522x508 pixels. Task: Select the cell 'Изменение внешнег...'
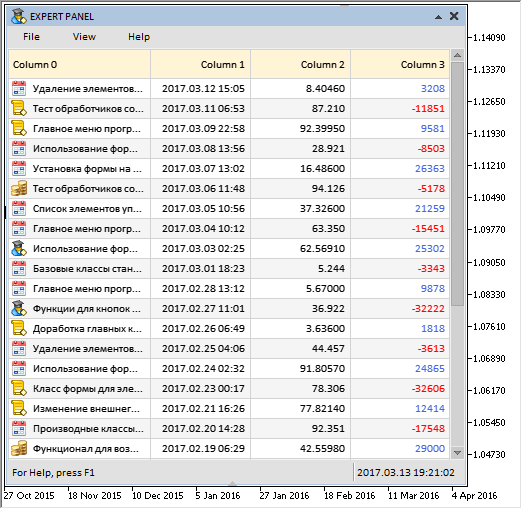coord(79,409)
